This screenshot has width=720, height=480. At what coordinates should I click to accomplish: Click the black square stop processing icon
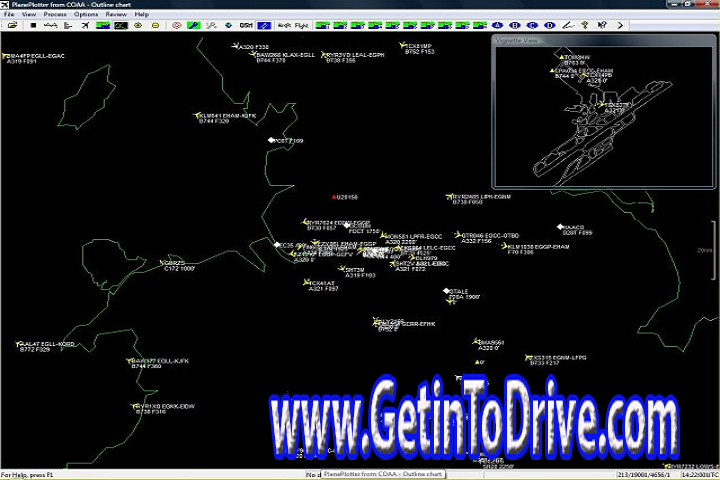33,25
